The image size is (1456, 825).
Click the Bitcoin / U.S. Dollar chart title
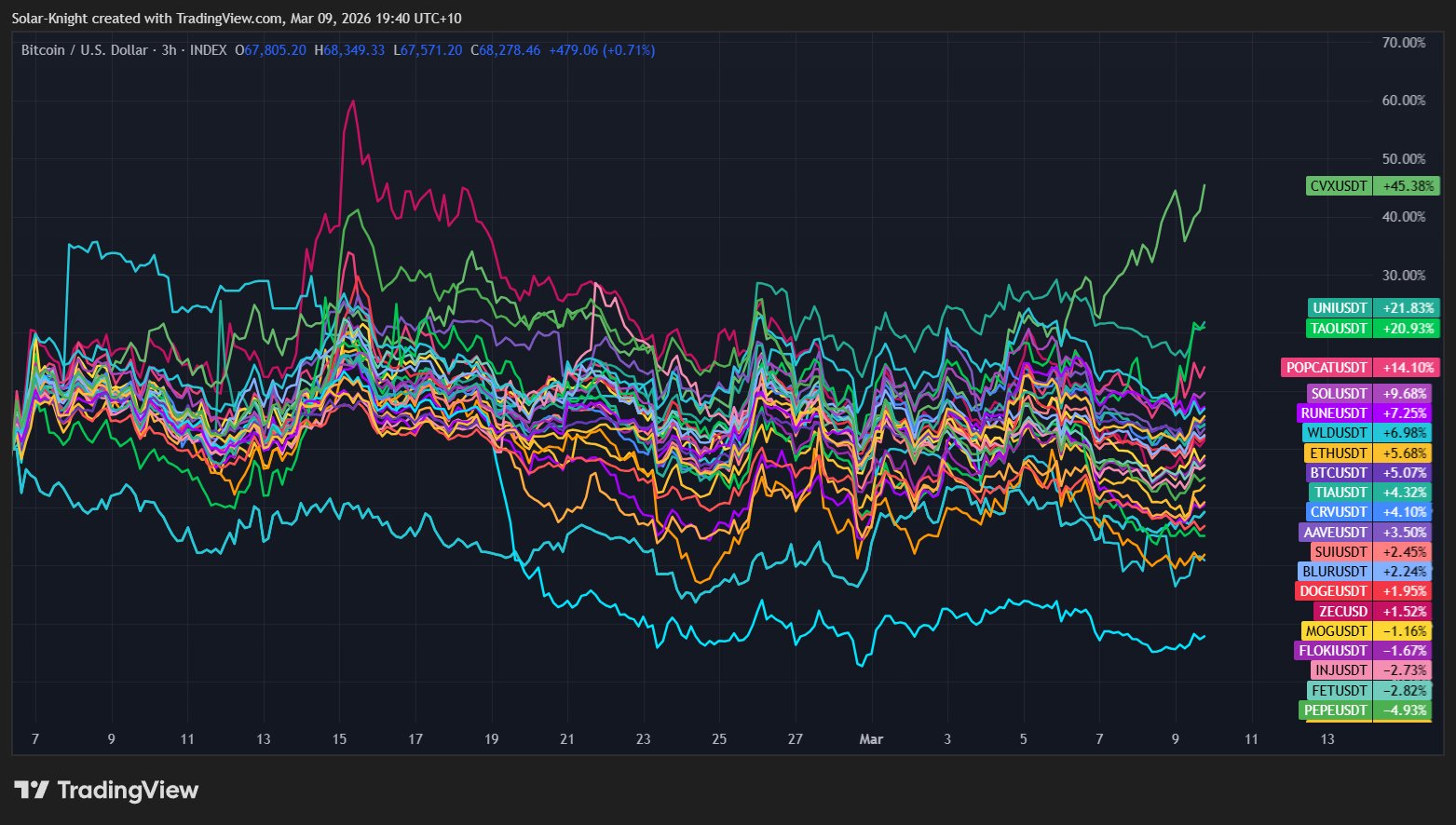(x=84, y=50)
